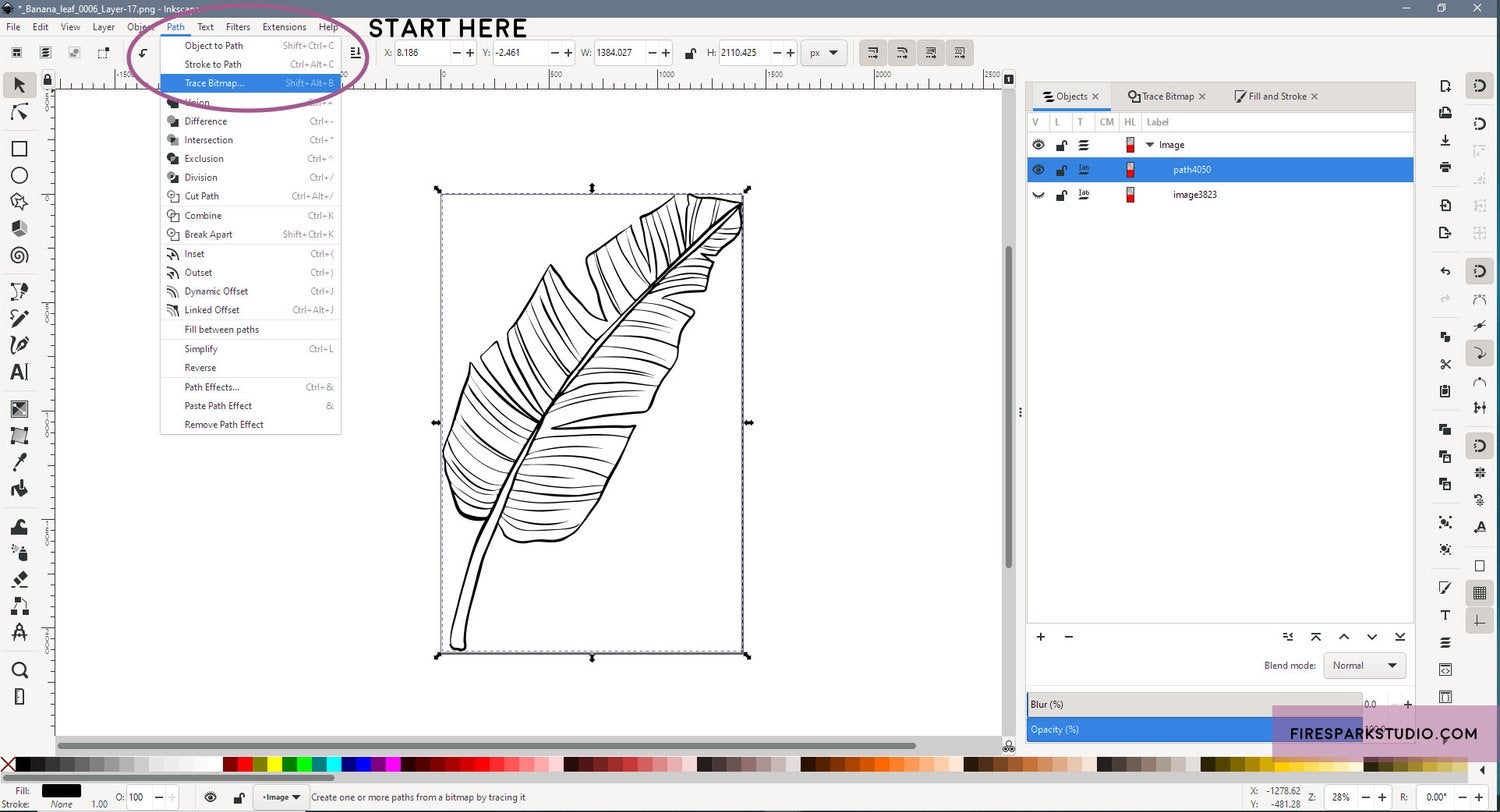1500x812 pixels.
Task: Activate the Zoom magnifier tool
Action: click(19, 669)
